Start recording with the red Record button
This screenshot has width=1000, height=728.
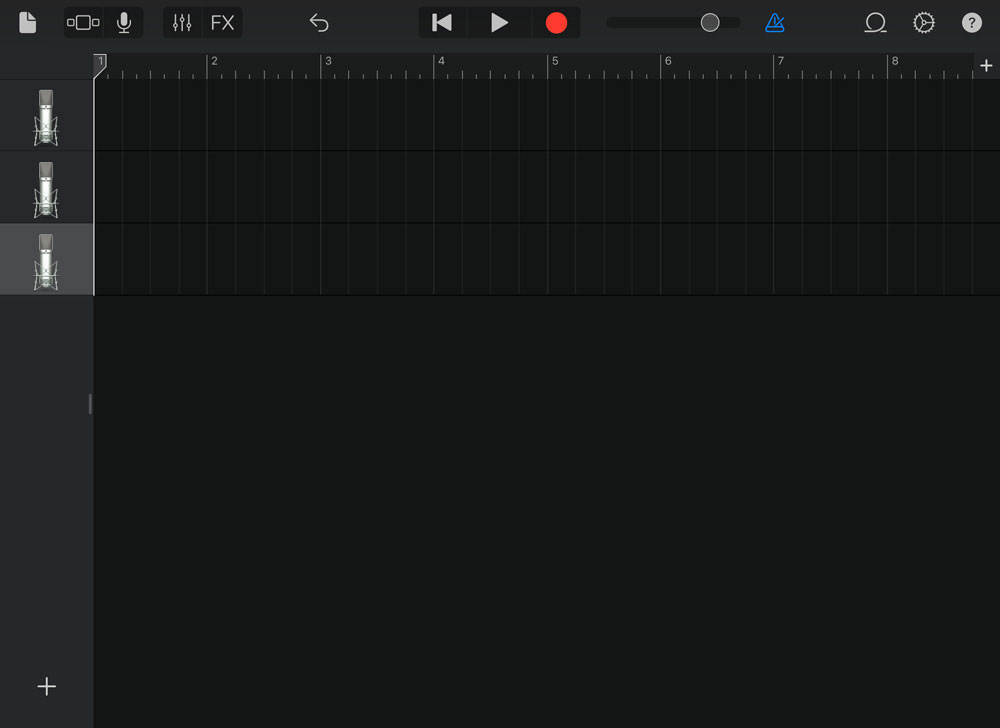coord(556,23)
